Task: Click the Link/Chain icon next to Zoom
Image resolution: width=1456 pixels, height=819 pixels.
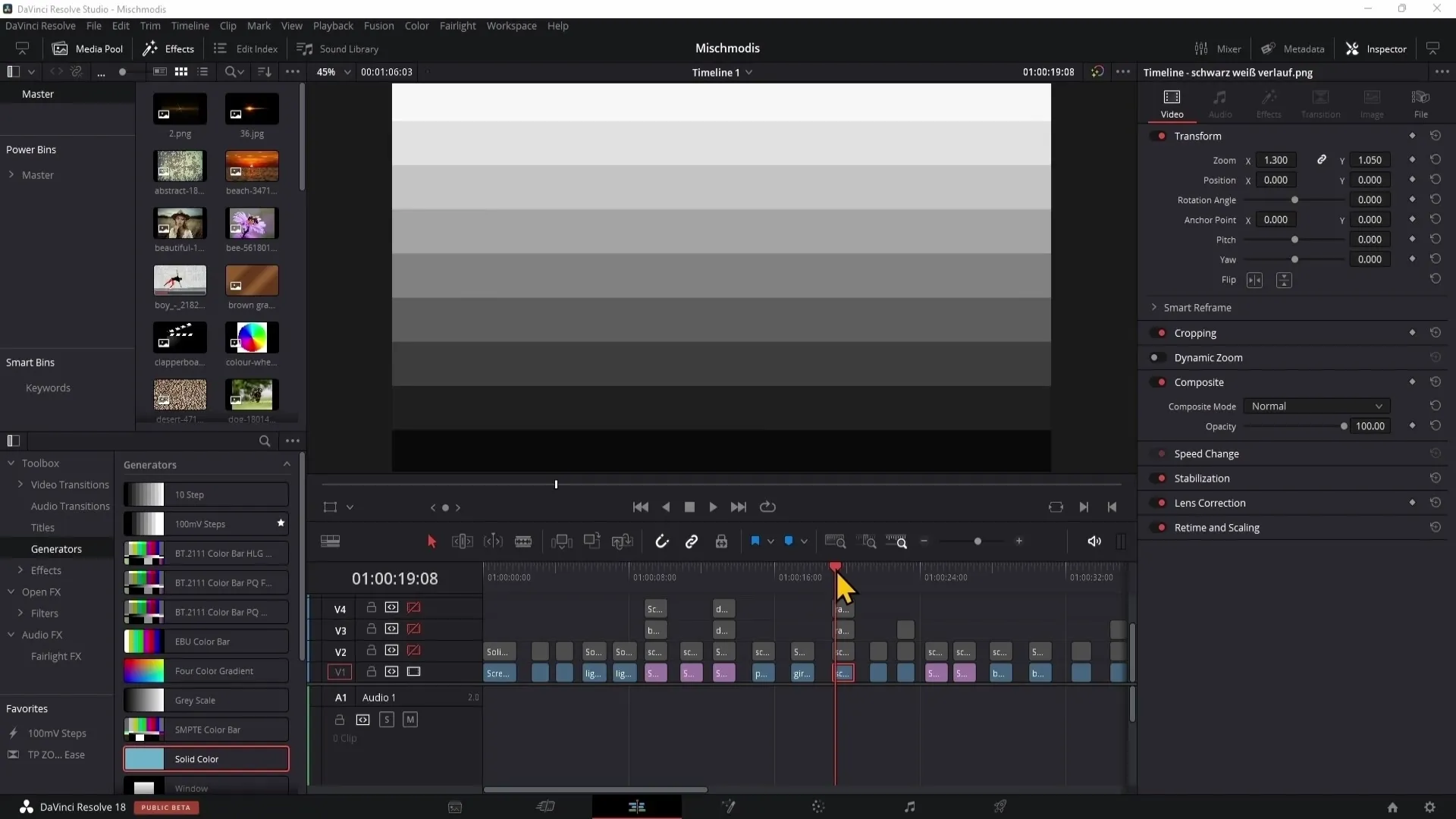Action: click(1320, 160)
